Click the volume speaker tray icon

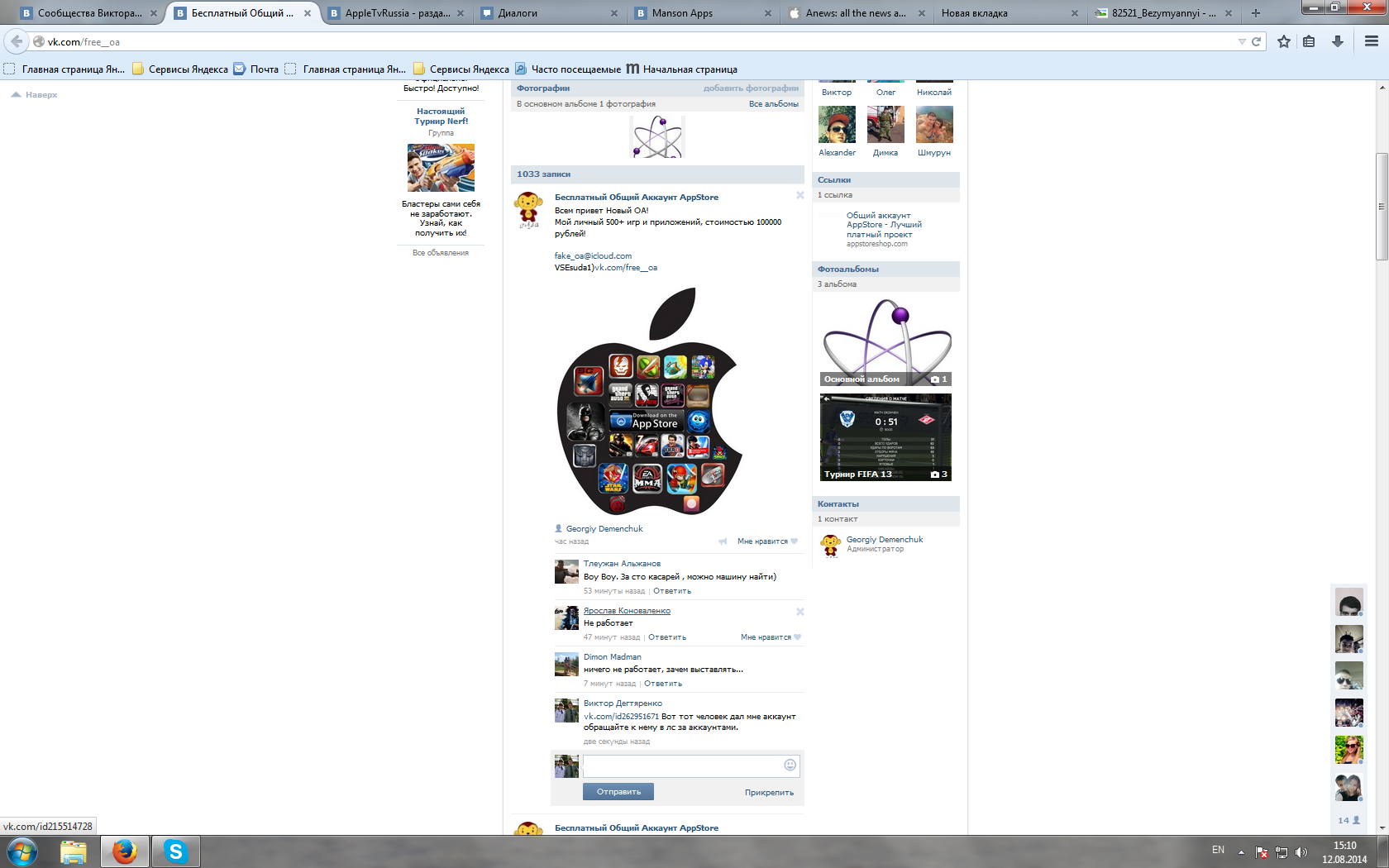(1301, 852)
